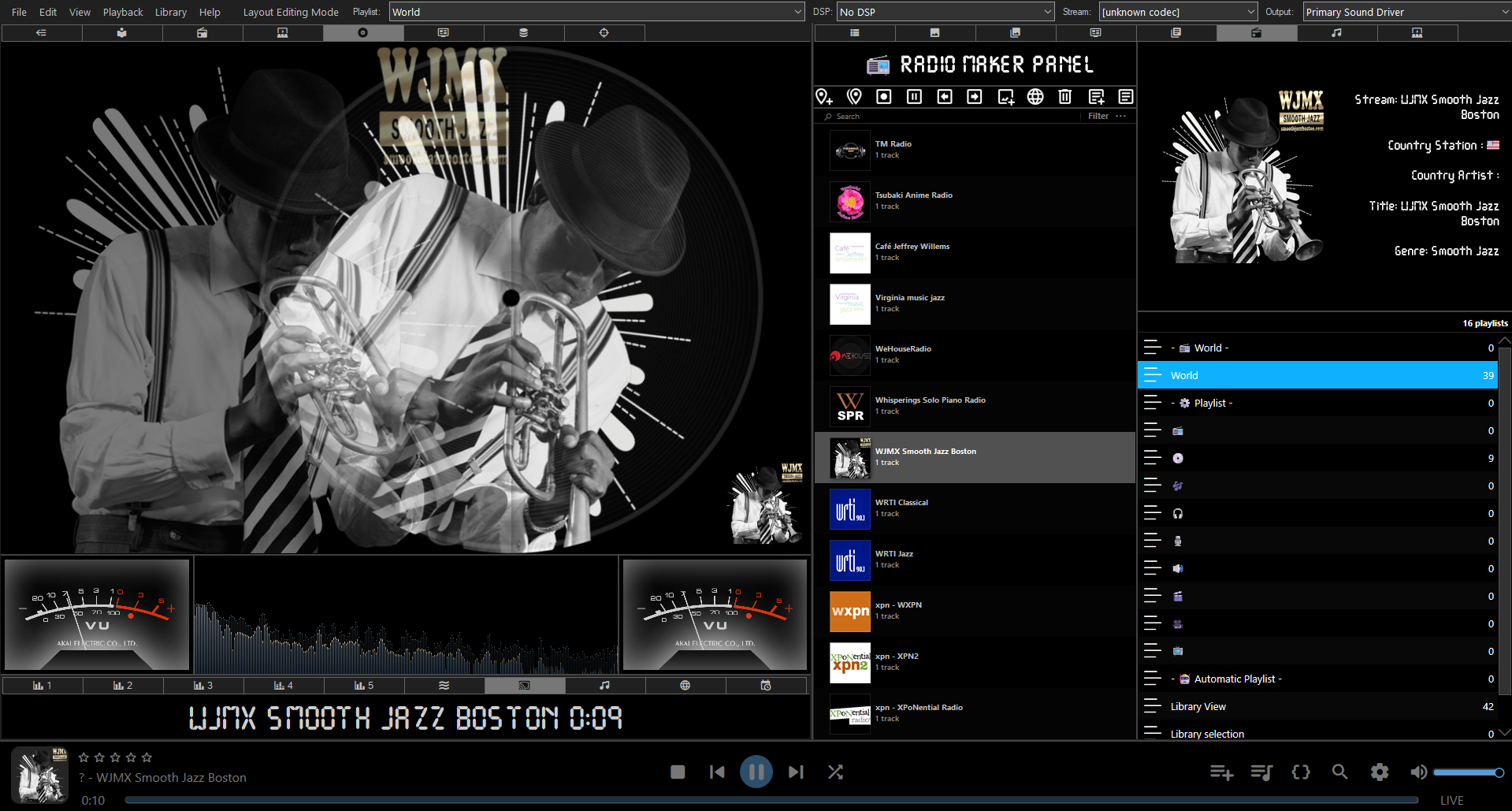Click the left arrow box icon
Screen dimensions: 1512x811
[x=945, y=96]
